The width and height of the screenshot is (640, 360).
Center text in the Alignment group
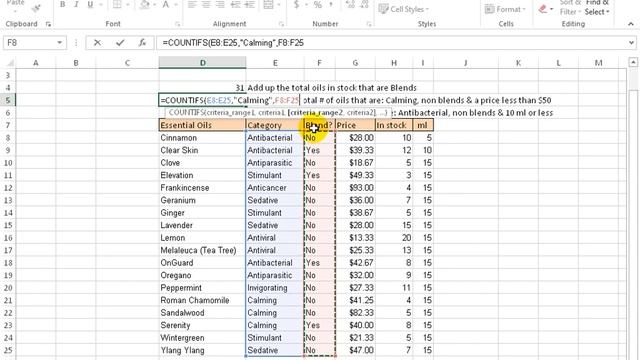pyautogui.click(x=206, y=4)
